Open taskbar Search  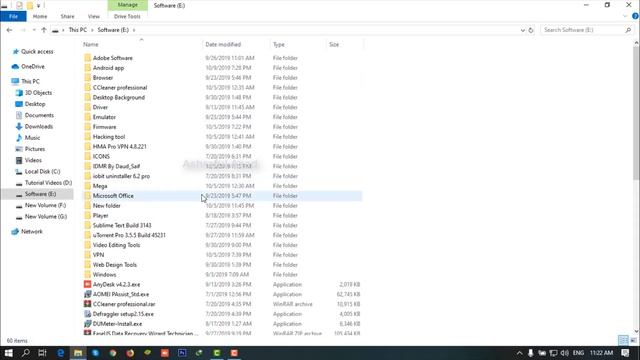25,353
